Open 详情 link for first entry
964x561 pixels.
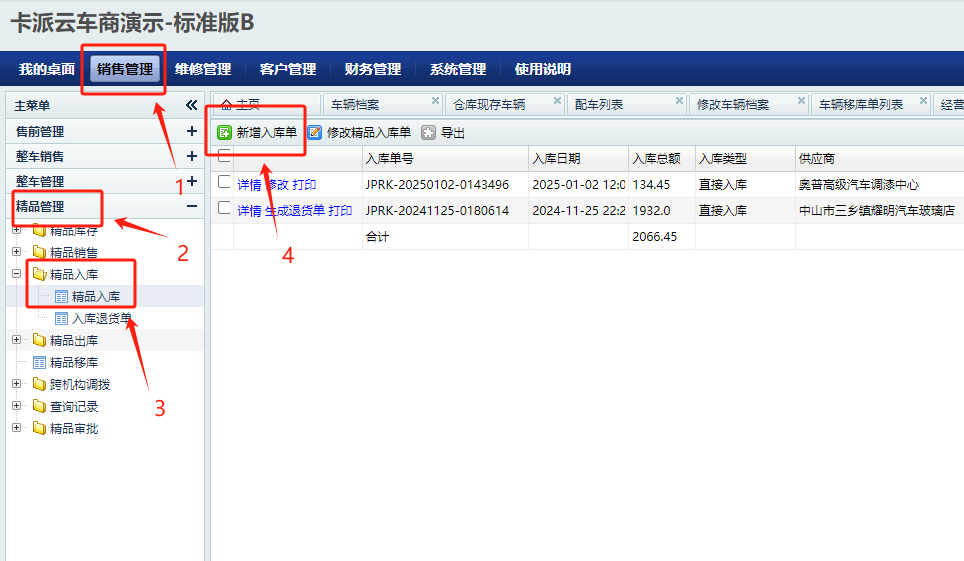point(249,184)
